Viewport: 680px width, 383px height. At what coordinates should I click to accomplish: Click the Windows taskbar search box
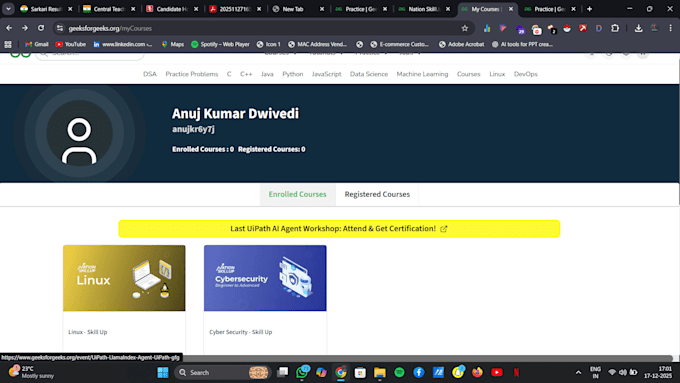coord(222,372)
